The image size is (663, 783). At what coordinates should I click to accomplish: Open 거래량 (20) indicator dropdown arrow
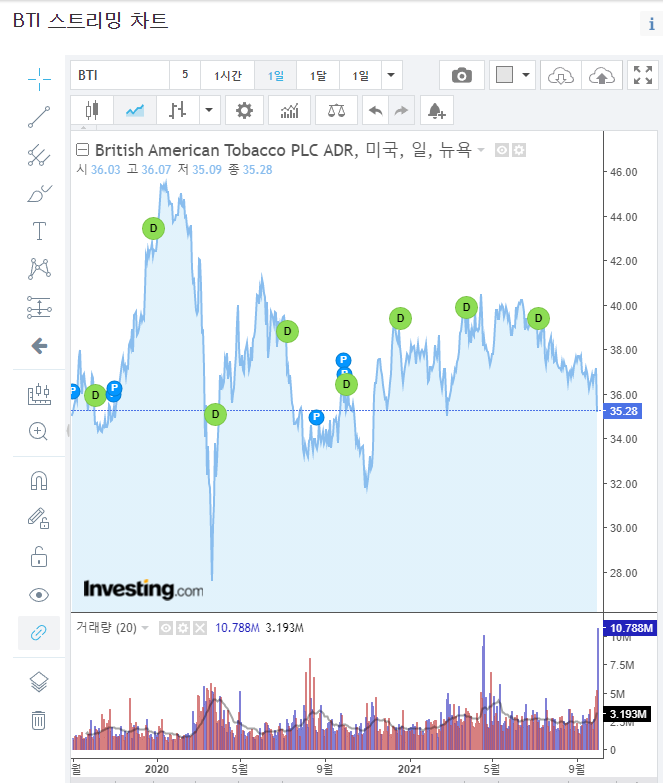(145, 628)
